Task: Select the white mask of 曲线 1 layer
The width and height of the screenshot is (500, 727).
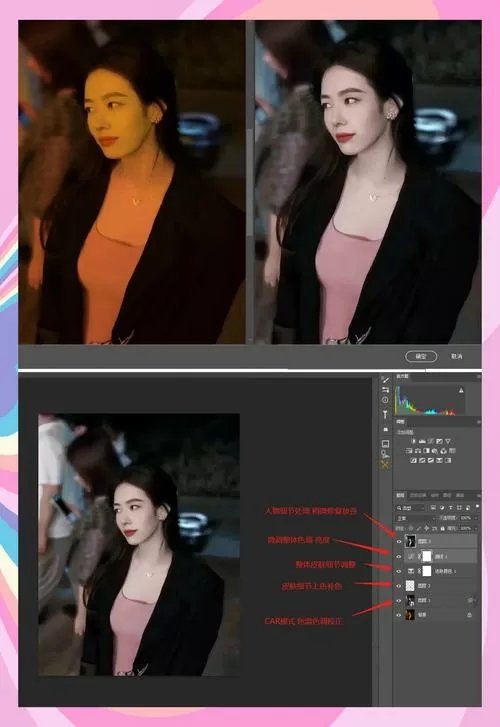Action: 427,556
